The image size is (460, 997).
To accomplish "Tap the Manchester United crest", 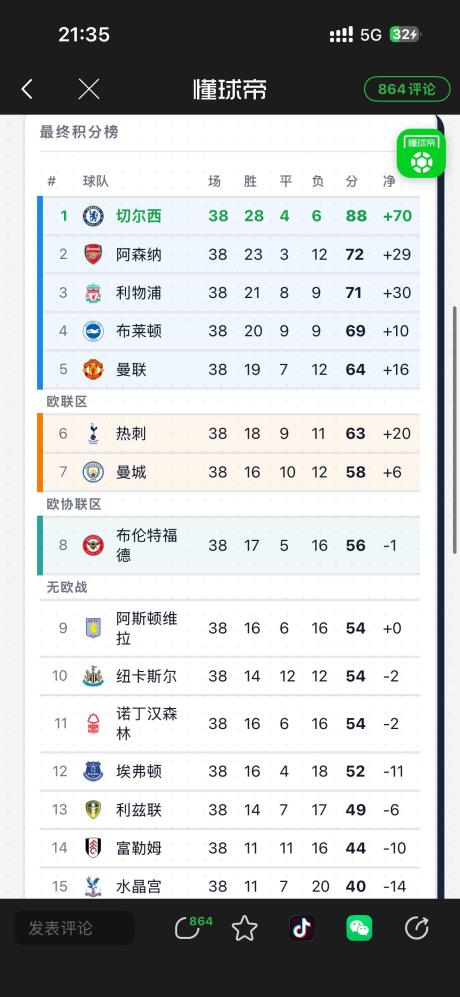I will coord(94,369).
